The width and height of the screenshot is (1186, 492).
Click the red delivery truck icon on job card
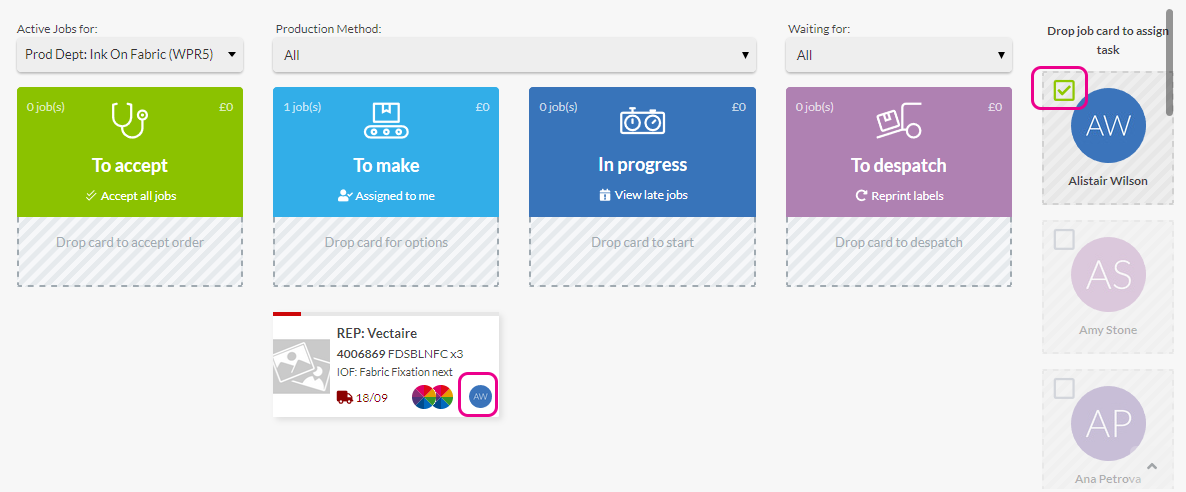coord(344,397)
